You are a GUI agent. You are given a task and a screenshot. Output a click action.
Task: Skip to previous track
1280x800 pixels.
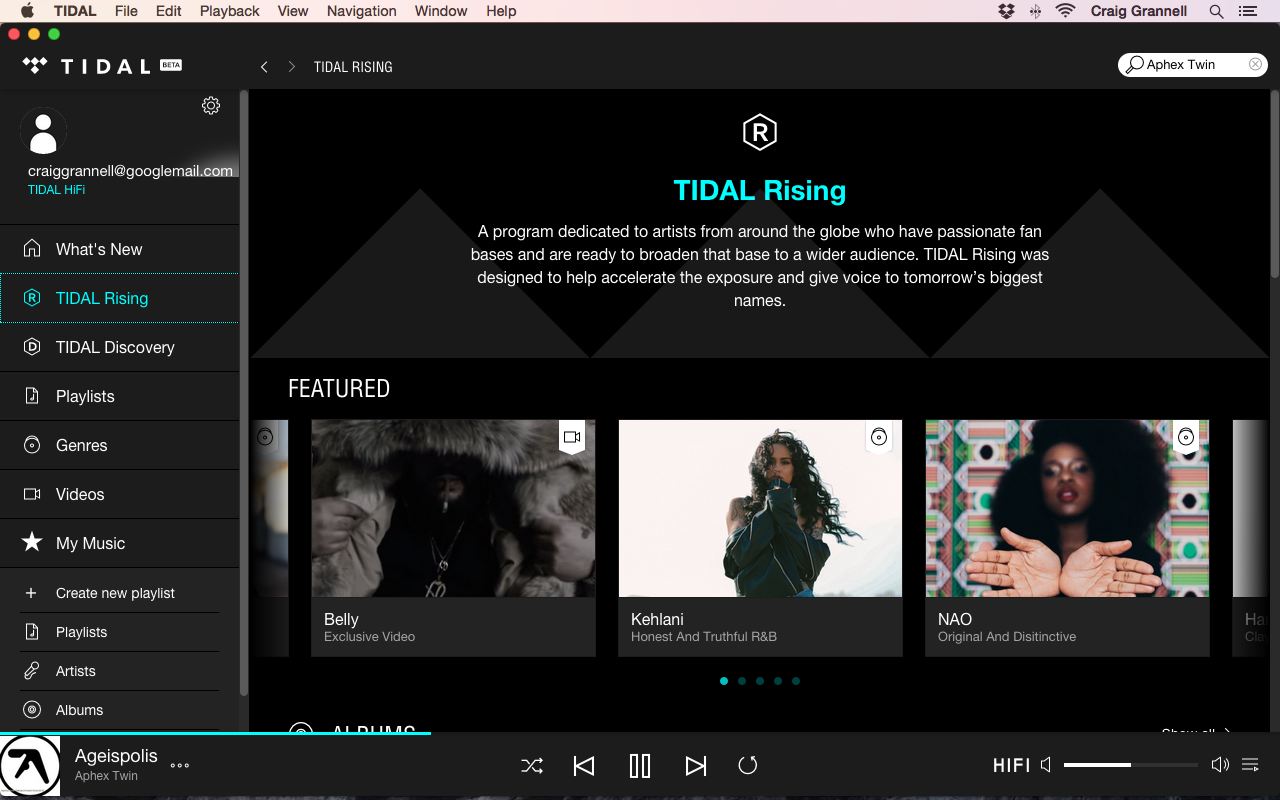584,766
